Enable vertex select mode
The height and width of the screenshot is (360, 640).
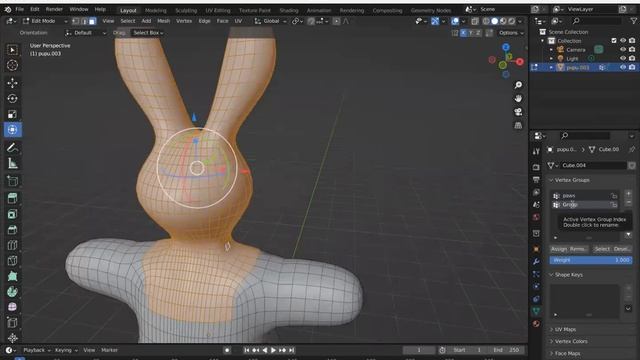76,21
